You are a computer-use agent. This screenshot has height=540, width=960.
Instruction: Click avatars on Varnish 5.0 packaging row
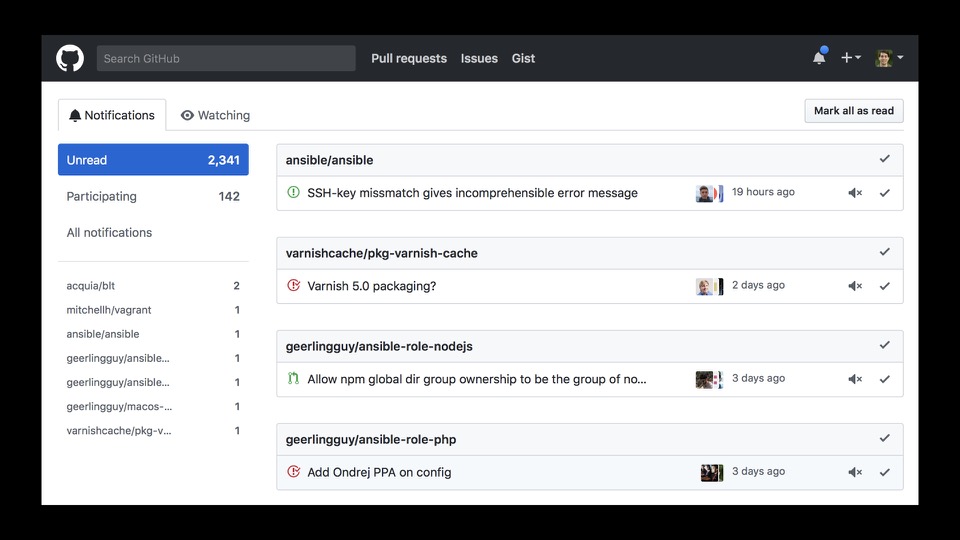710,286
